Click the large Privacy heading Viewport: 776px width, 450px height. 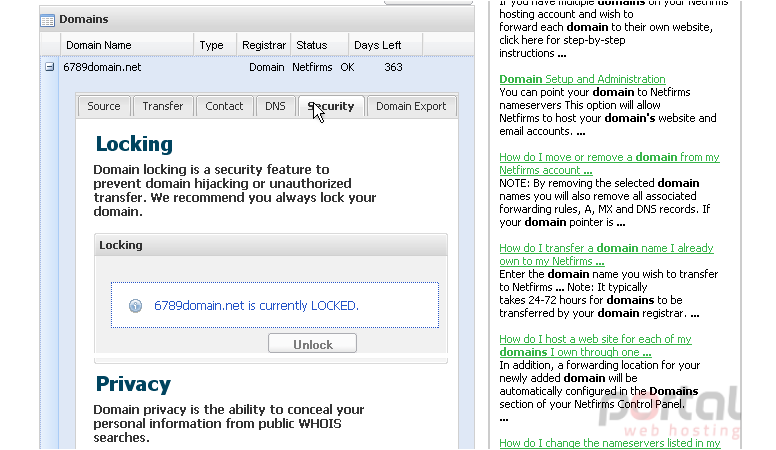coord(133,384)
